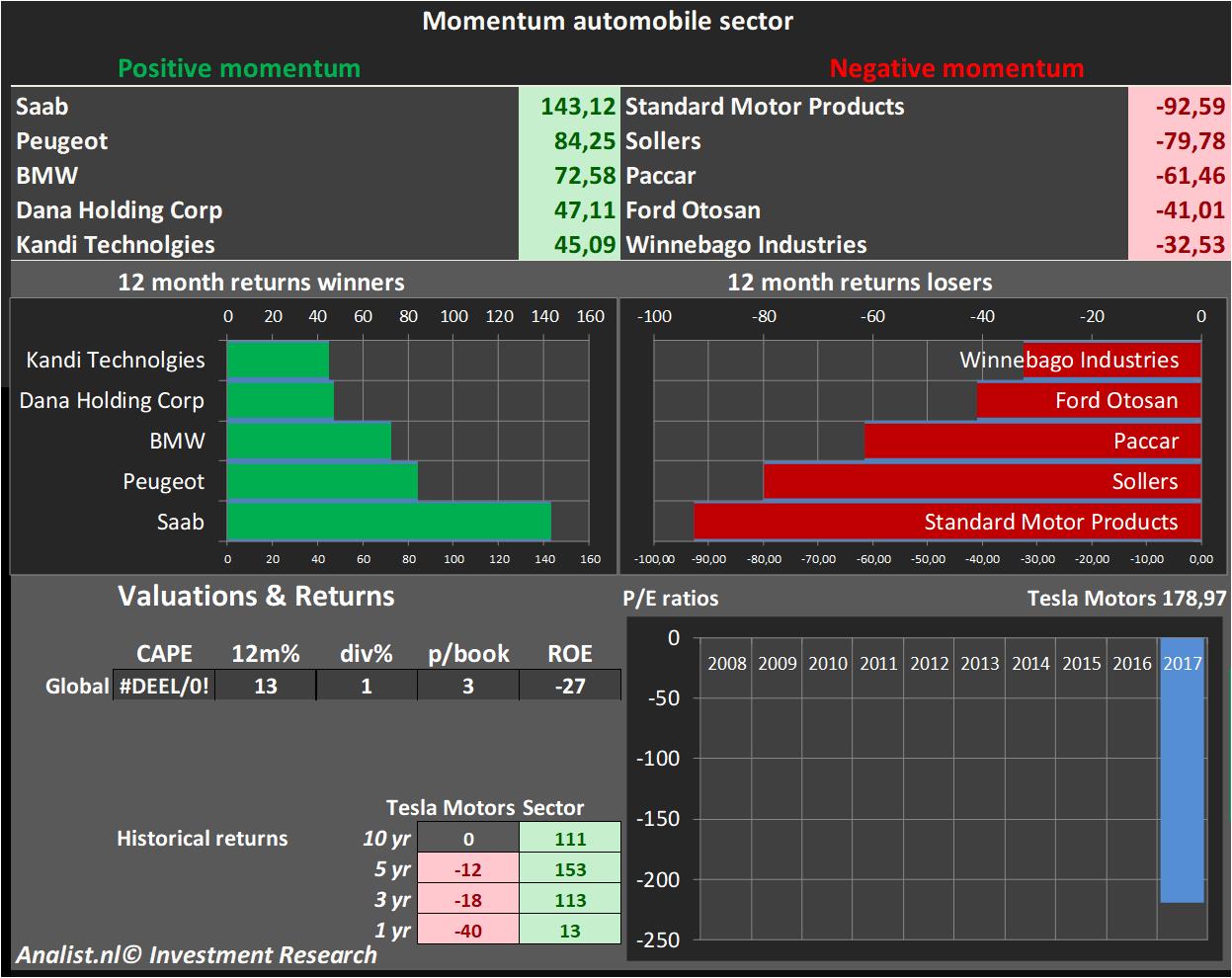Select Kandi Technolgies in the momentum table
The image size is (1232, 978).
[x=115, y=245]
